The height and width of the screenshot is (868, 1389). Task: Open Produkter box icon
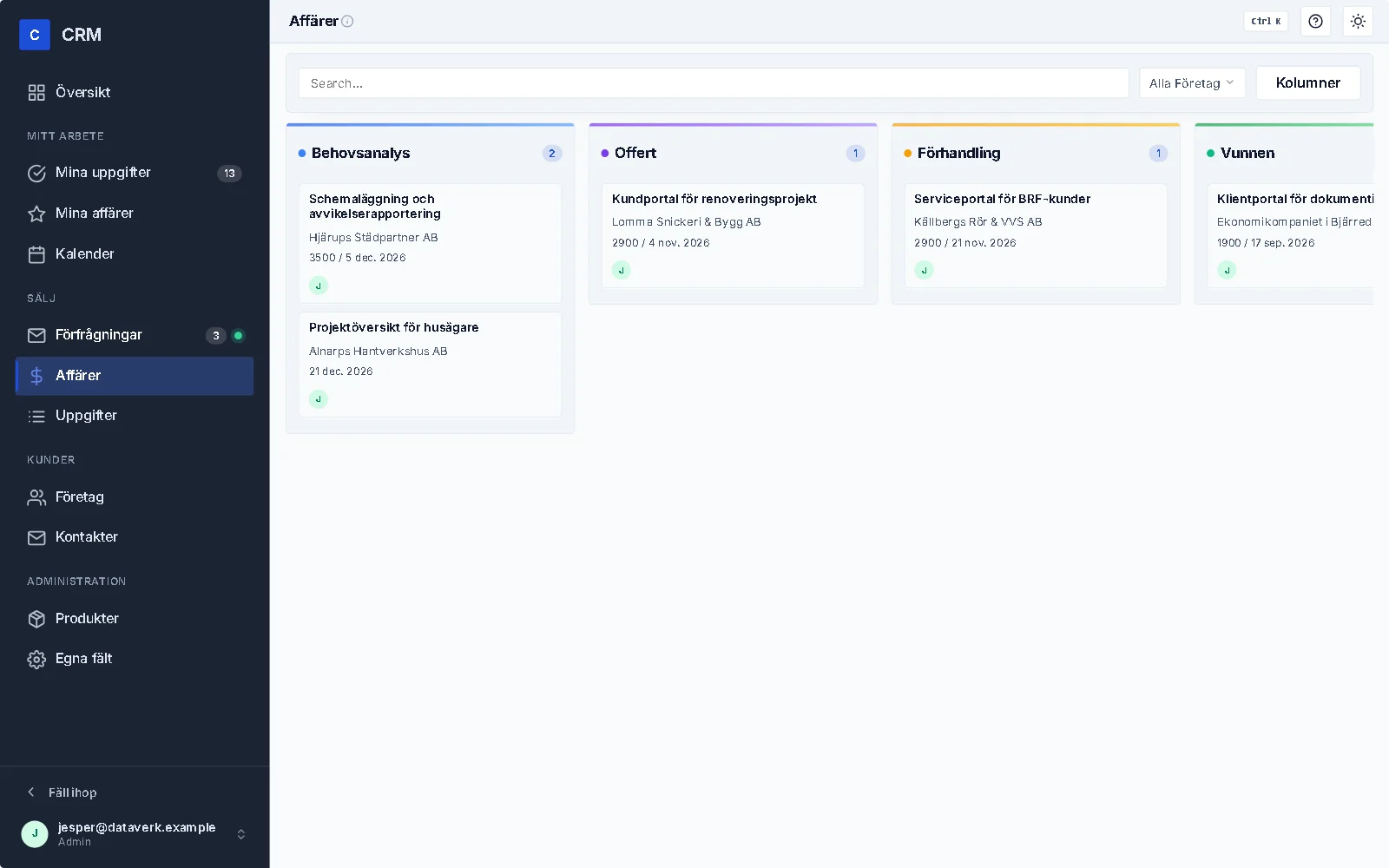(36, 619)
